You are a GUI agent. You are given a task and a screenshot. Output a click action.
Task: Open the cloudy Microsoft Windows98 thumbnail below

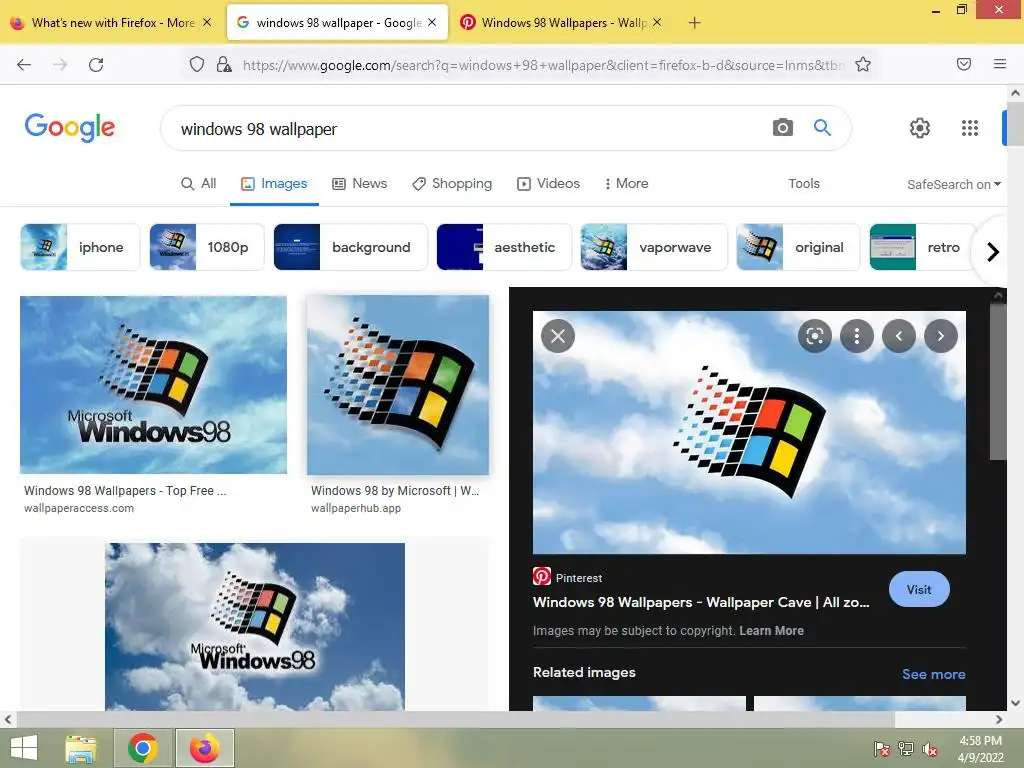[255, 627]
